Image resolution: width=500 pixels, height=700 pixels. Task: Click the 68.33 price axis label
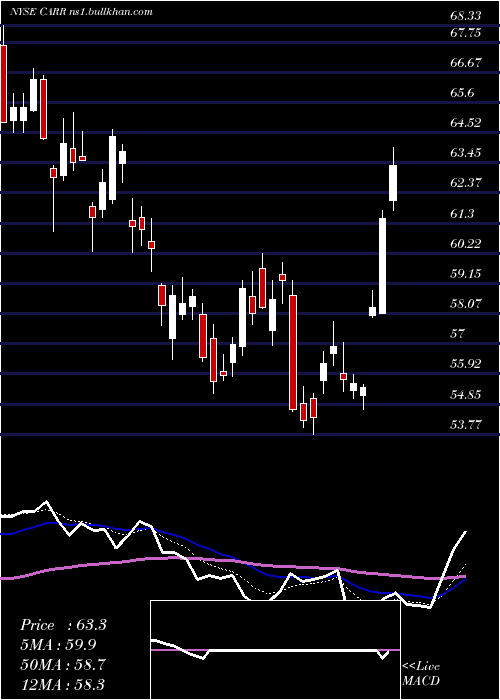click(466, 16)
